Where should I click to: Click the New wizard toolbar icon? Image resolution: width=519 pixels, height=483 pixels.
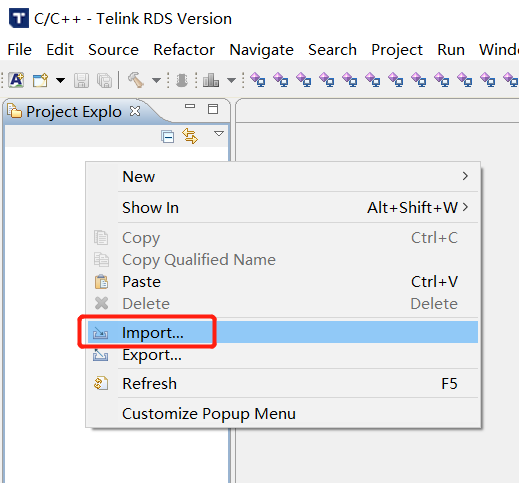pos(40,80)
